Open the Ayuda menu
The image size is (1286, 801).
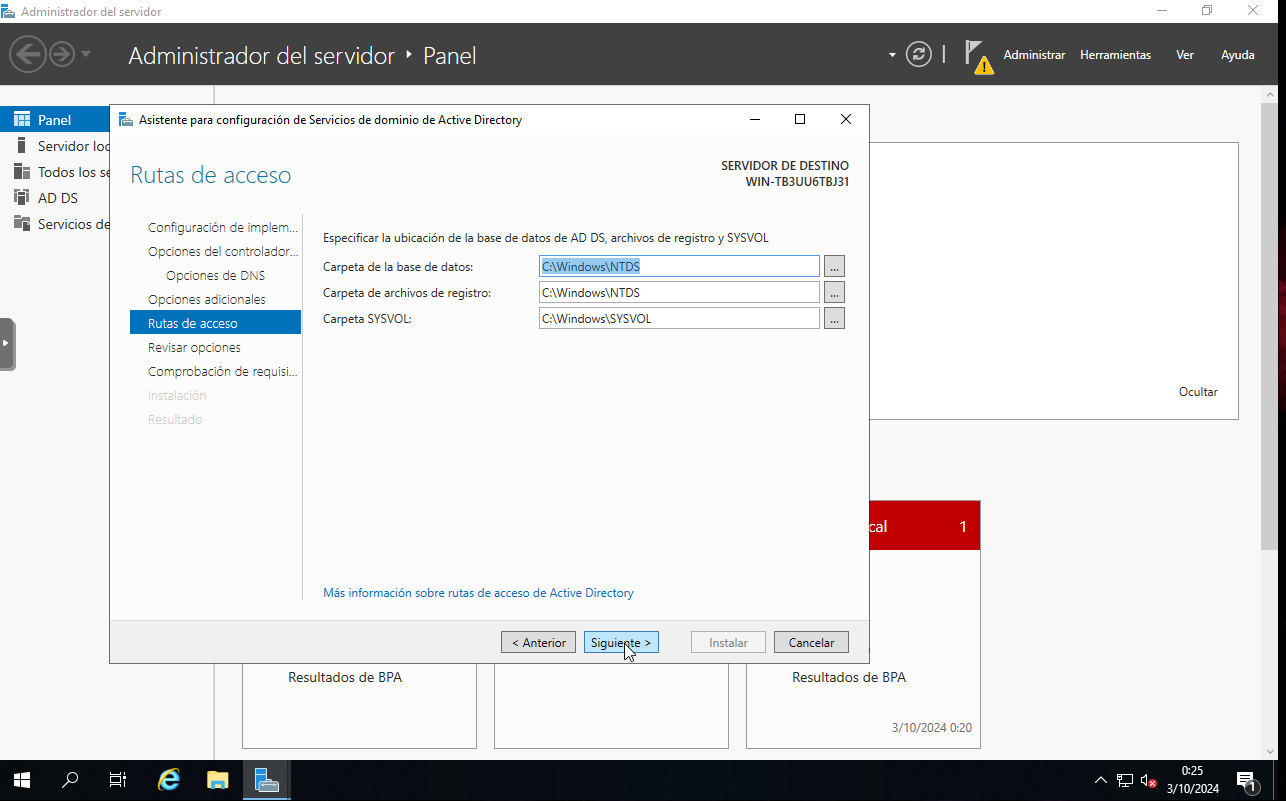(x=1237, y=55)
